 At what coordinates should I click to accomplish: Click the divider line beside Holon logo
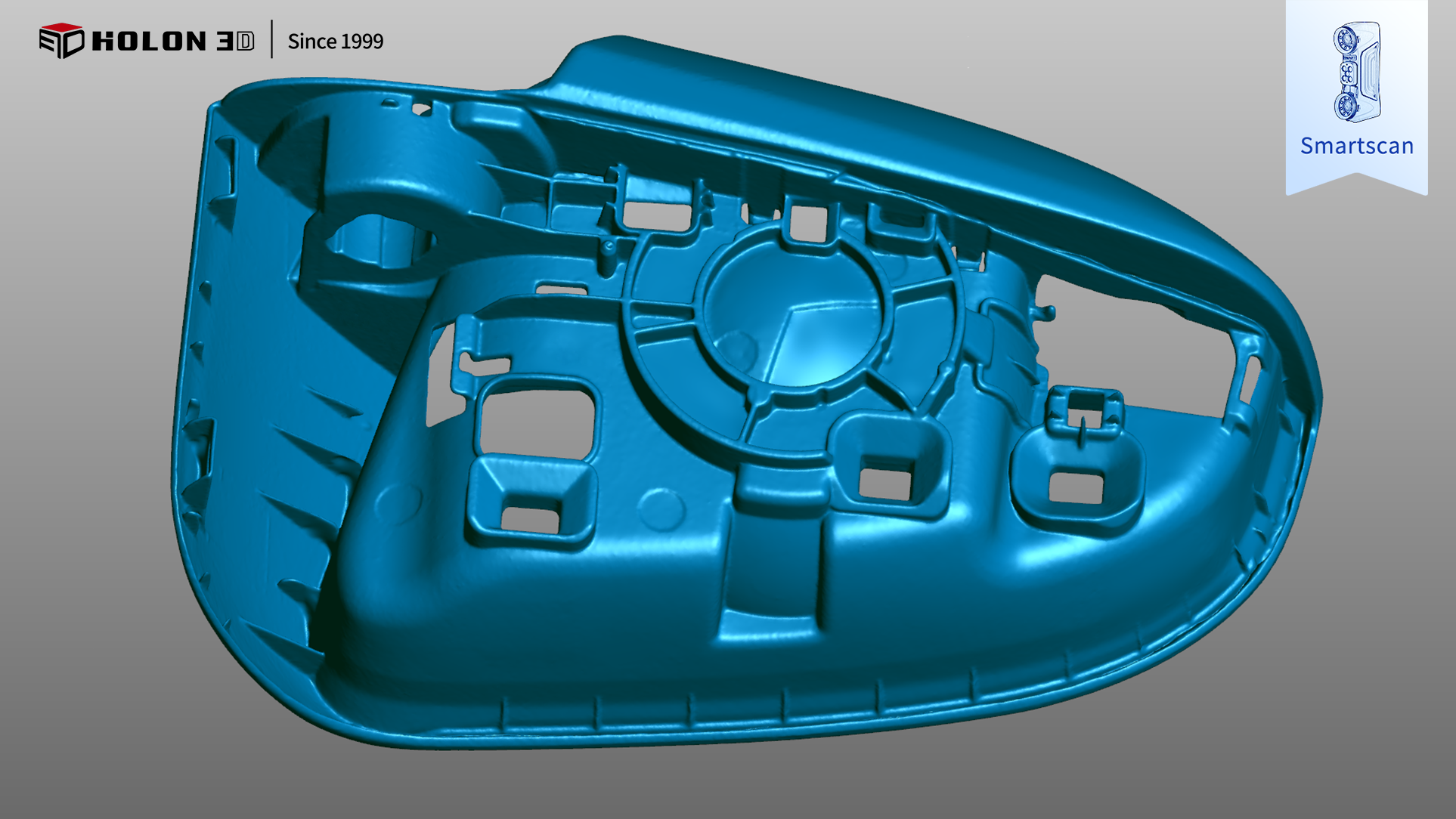click(x=271, y=40)
